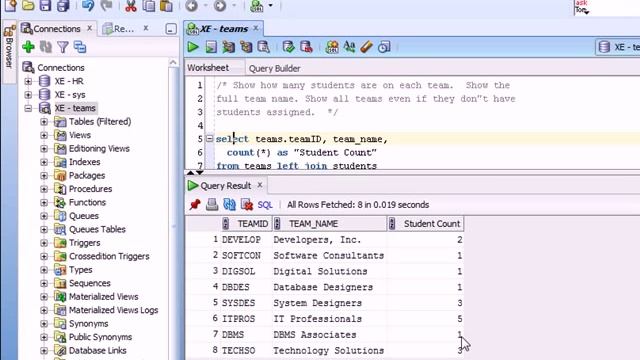Click the Undo arrow icon
Image resolution: width=640 pixels, height=360 pixels.
[x=88, y=6]
